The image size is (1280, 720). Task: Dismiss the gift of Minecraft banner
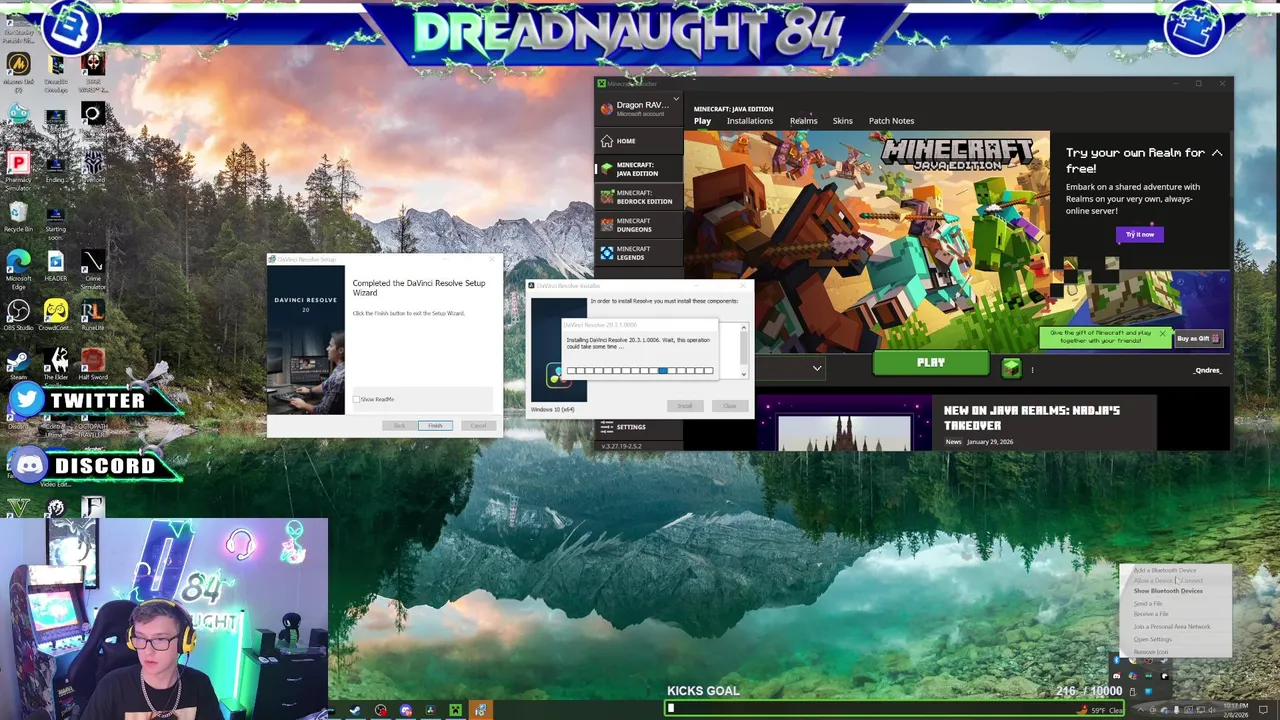pos(1162,333)
